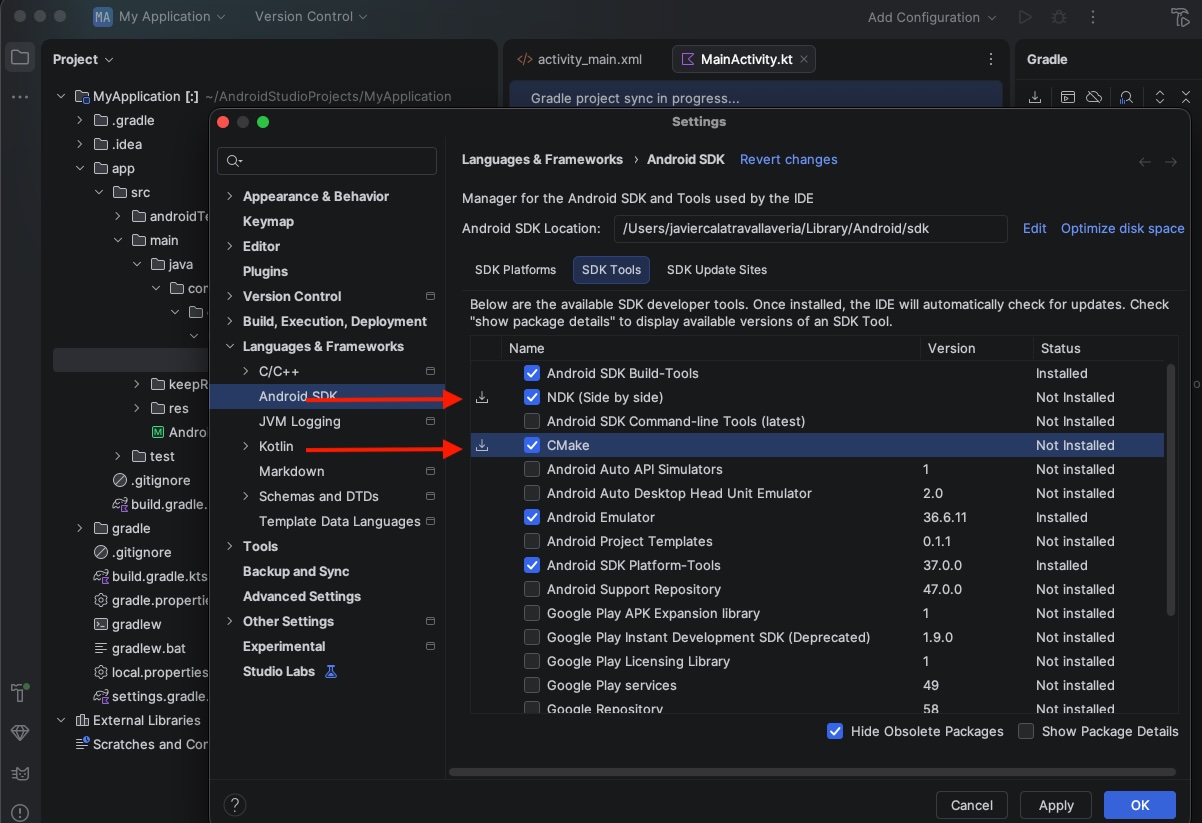Click the Collapse All icon in the Gradle panel
This screenshot has height=823, width=1202.
[1186, 97]
